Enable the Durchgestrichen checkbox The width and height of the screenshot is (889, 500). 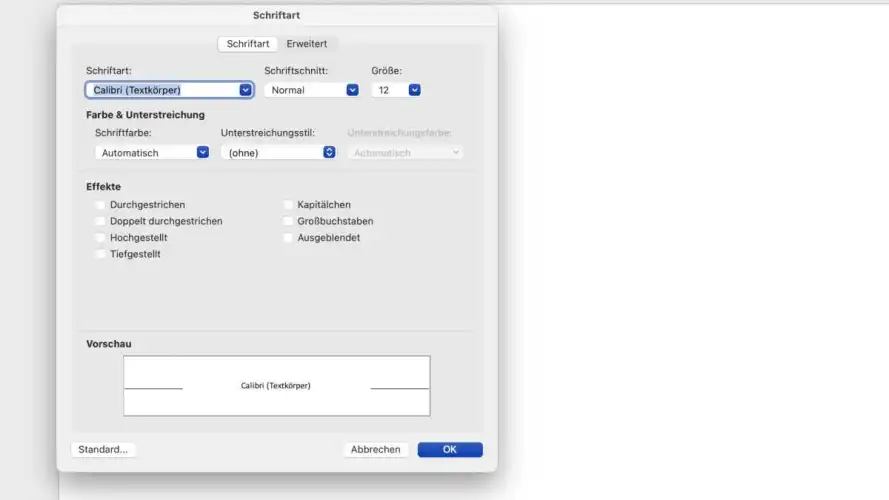coord(100,205)
